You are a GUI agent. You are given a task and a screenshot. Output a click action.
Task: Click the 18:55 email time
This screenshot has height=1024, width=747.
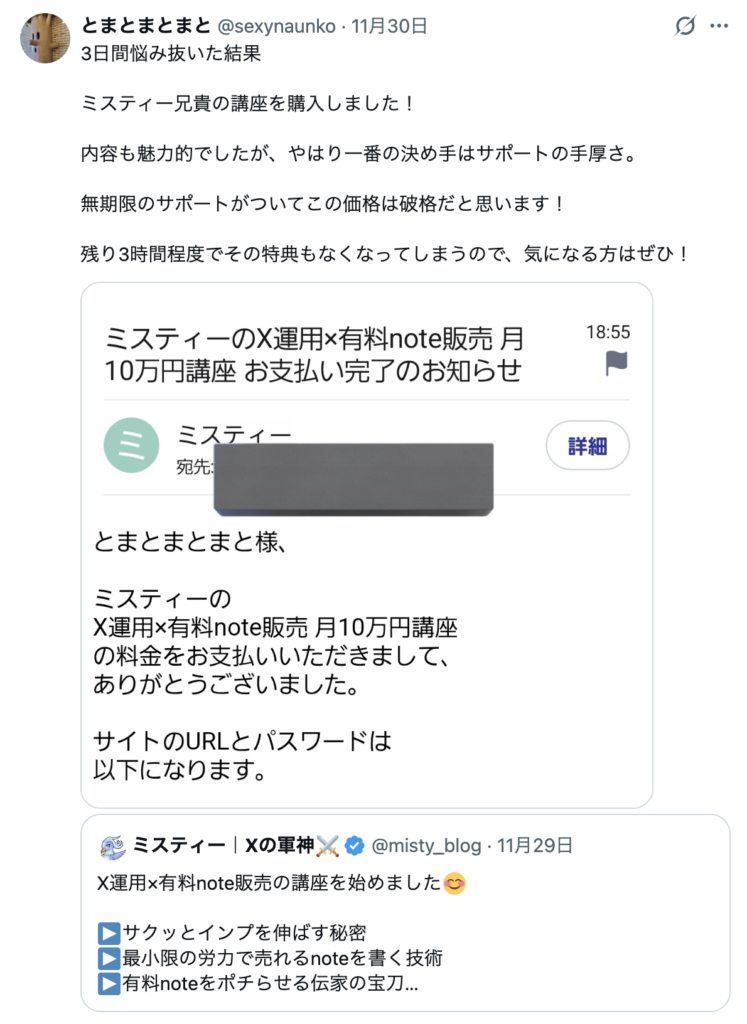click(x=607, y=331)
